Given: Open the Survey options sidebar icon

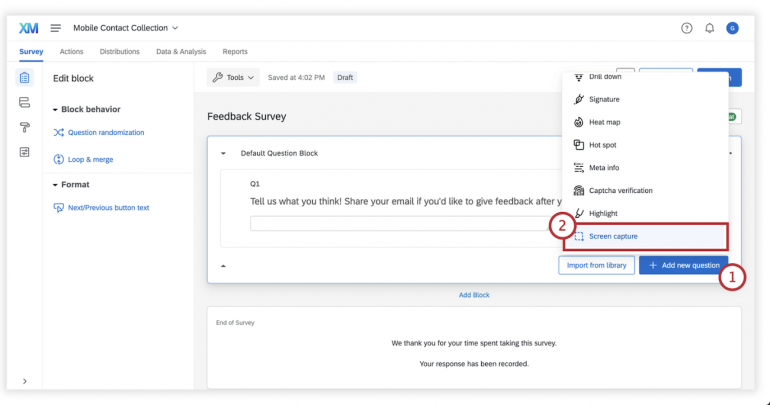Looking at the screenshot, I should click(24, 152).
